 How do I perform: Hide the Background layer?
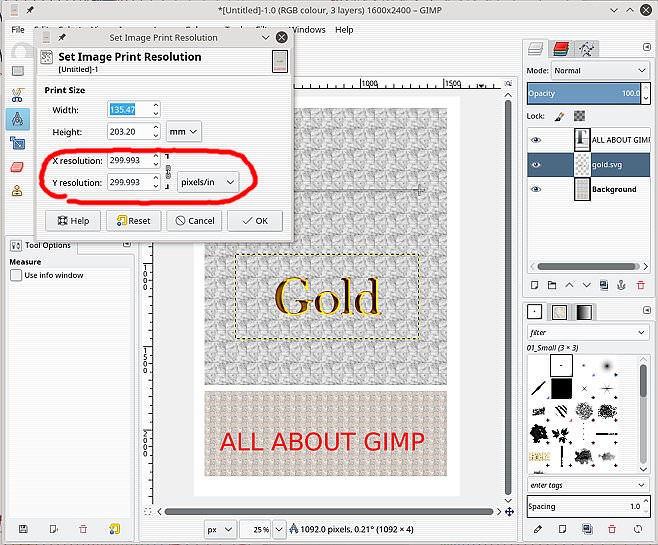(x=535, y=189)
